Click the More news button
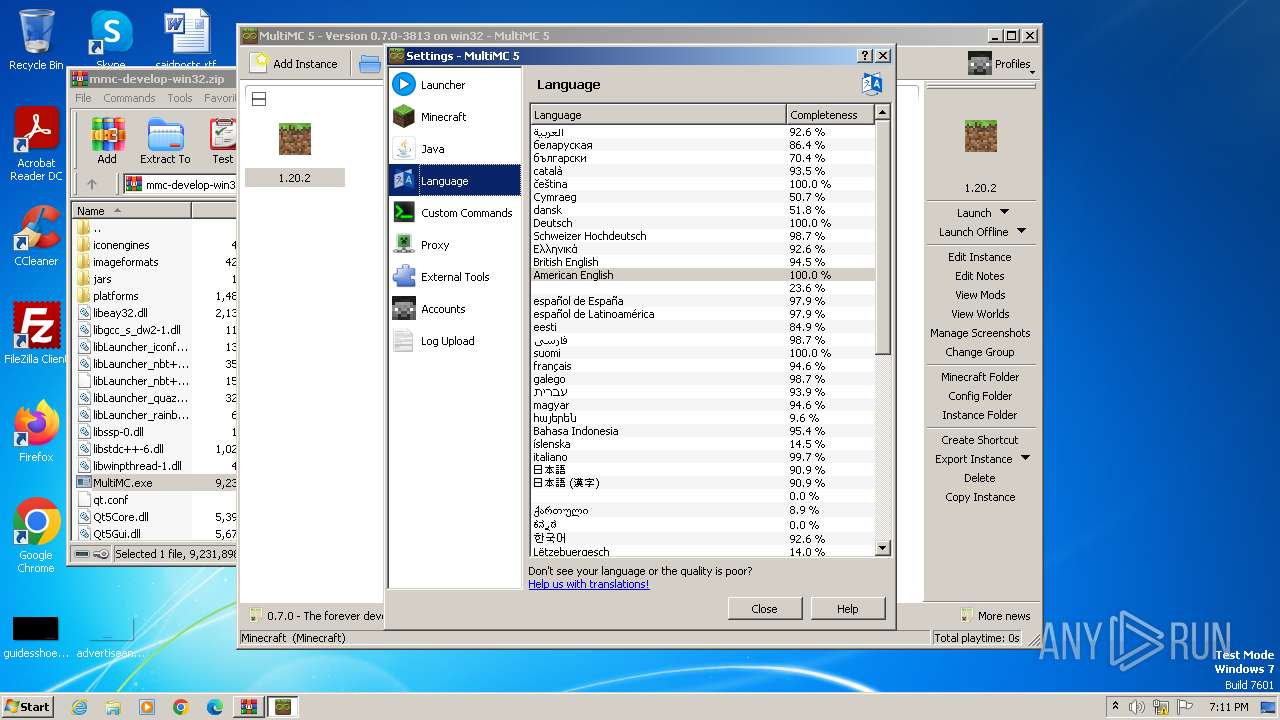This screenshot has width=1280, height=720. click(995, 616)
